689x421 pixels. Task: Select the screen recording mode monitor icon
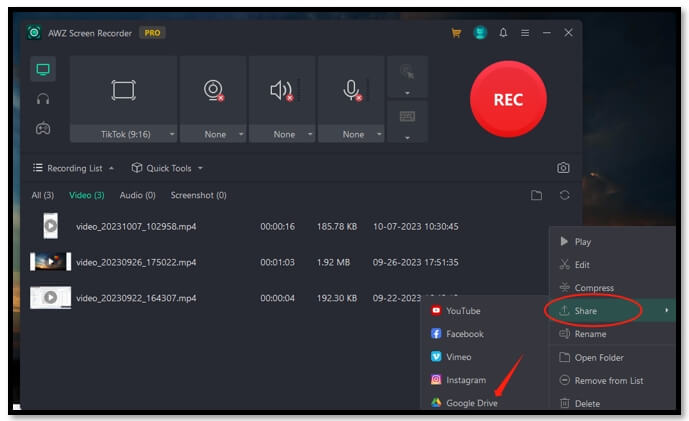(x=43, y=69)
